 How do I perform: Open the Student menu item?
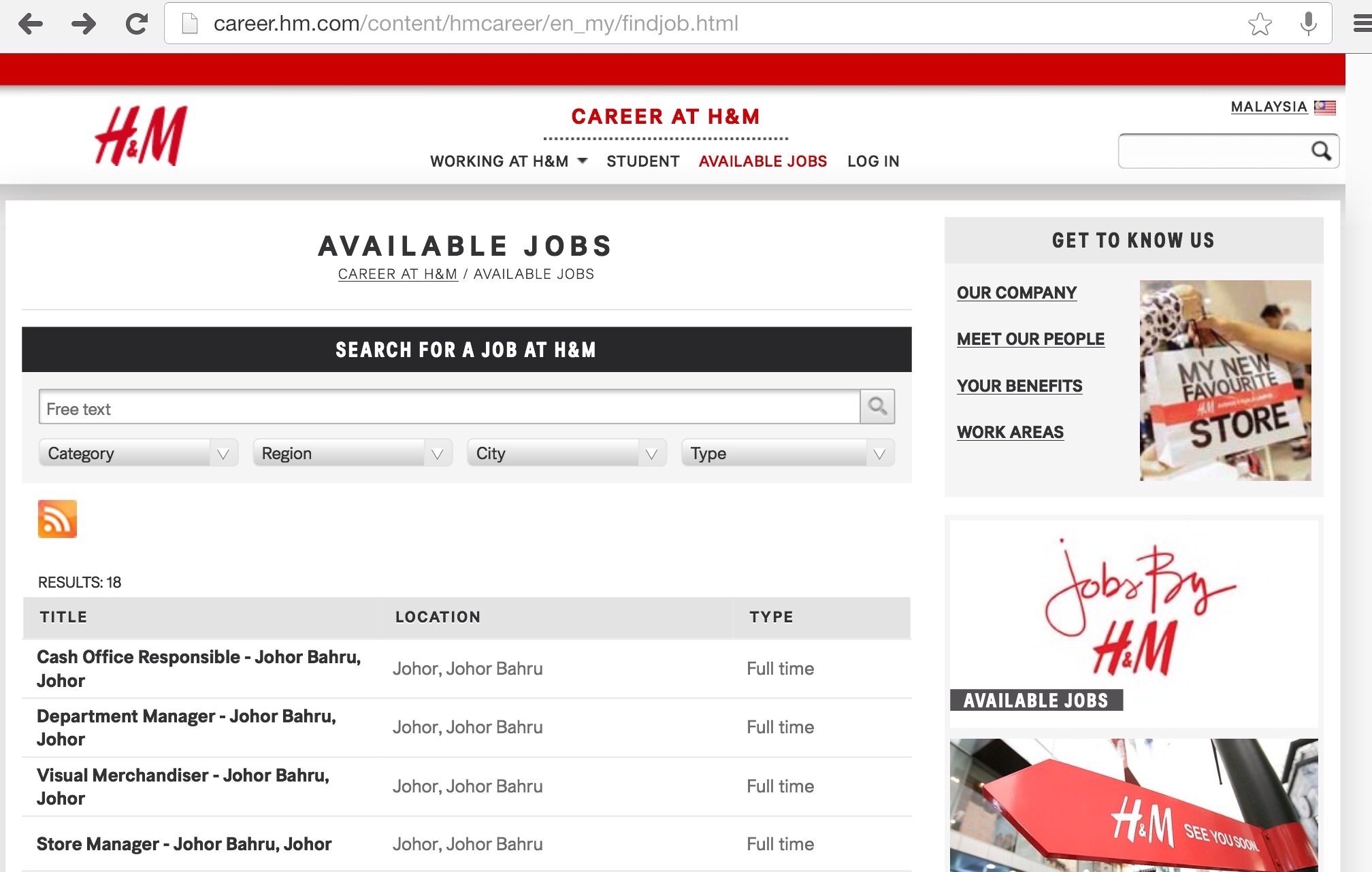pos(643,161)
